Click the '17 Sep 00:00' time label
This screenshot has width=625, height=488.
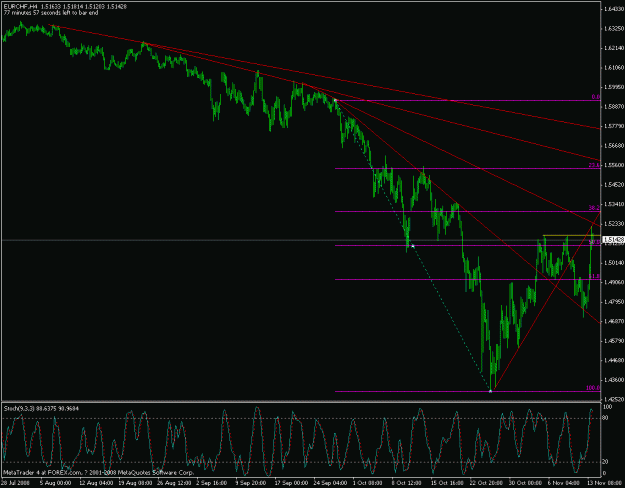291,483
